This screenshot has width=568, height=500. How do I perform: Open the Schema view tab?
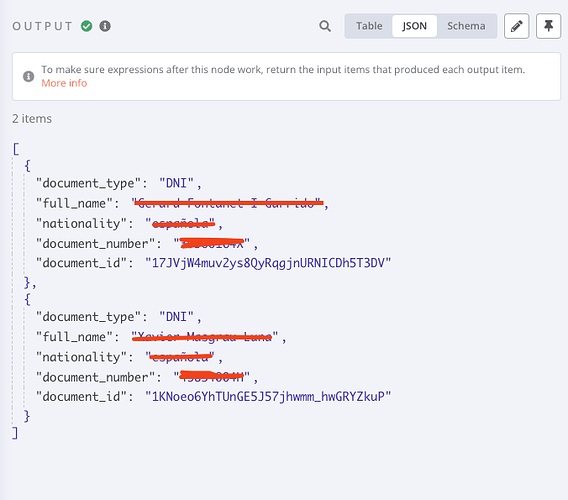click(x=466, y=26)
